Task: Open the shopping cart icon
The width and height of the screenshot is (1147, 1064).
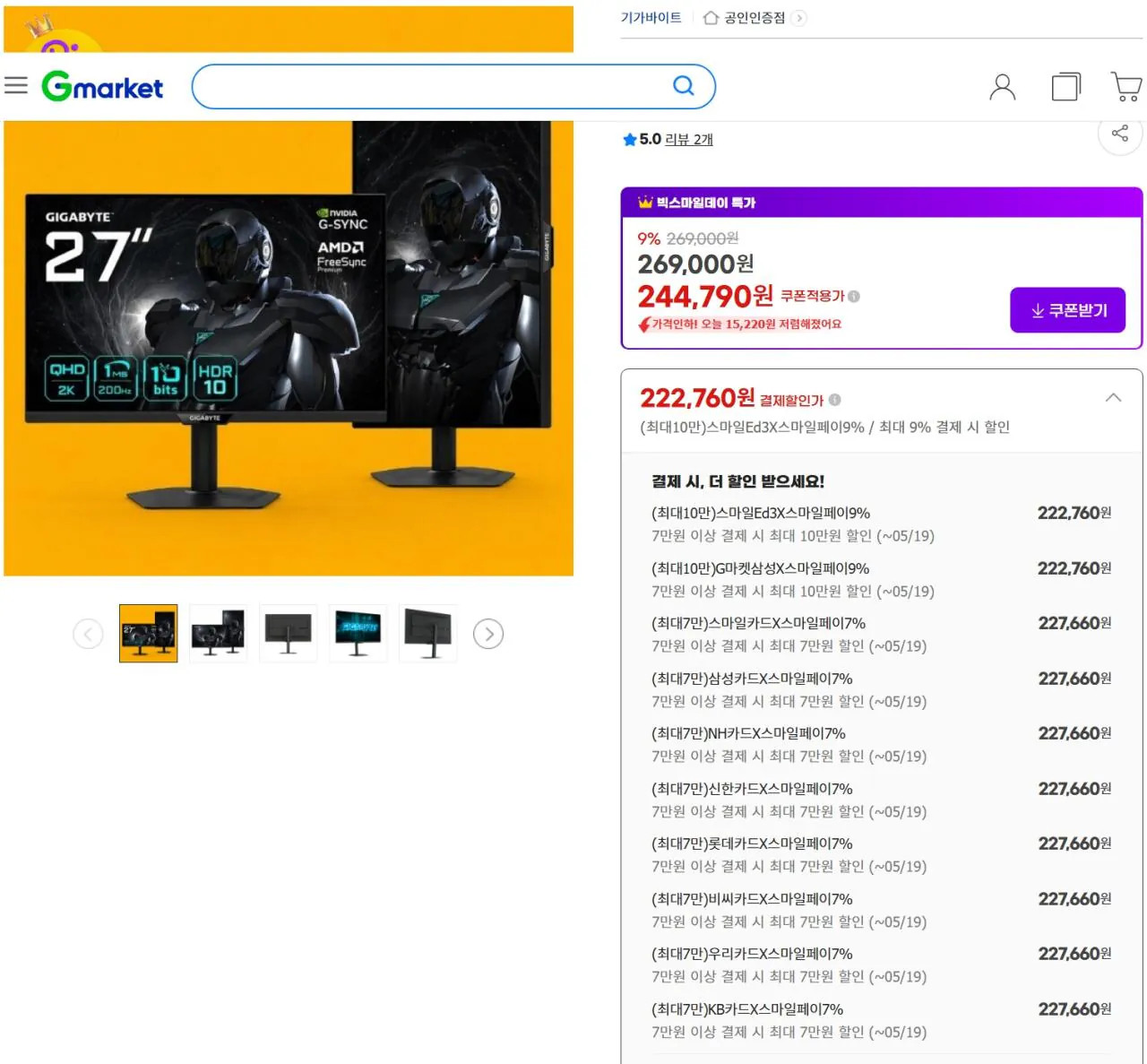Action: coord(1126,87)
